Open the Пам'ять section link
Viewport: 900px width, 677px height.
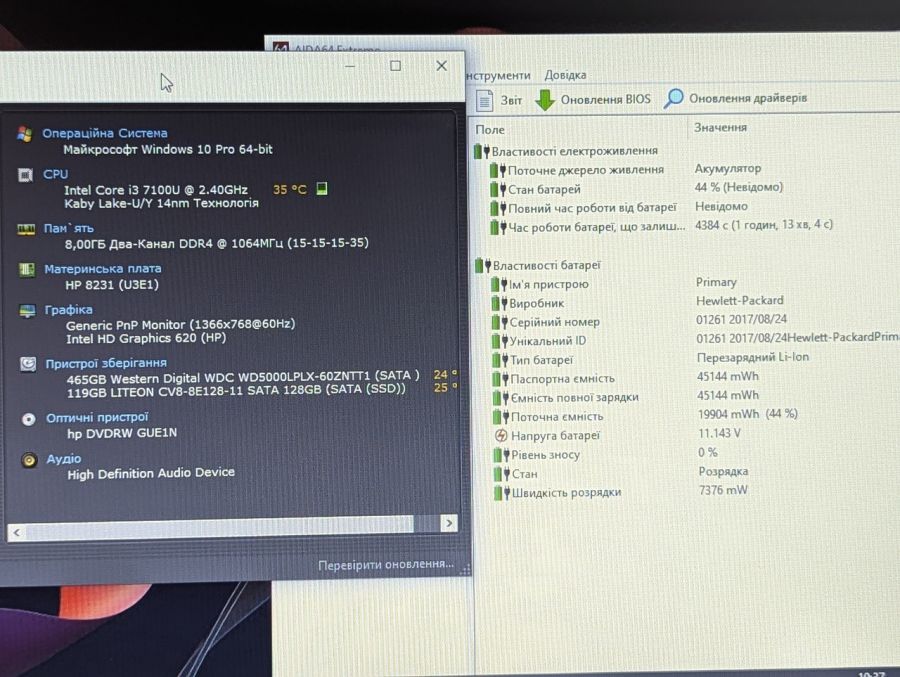tap(69, 229)
